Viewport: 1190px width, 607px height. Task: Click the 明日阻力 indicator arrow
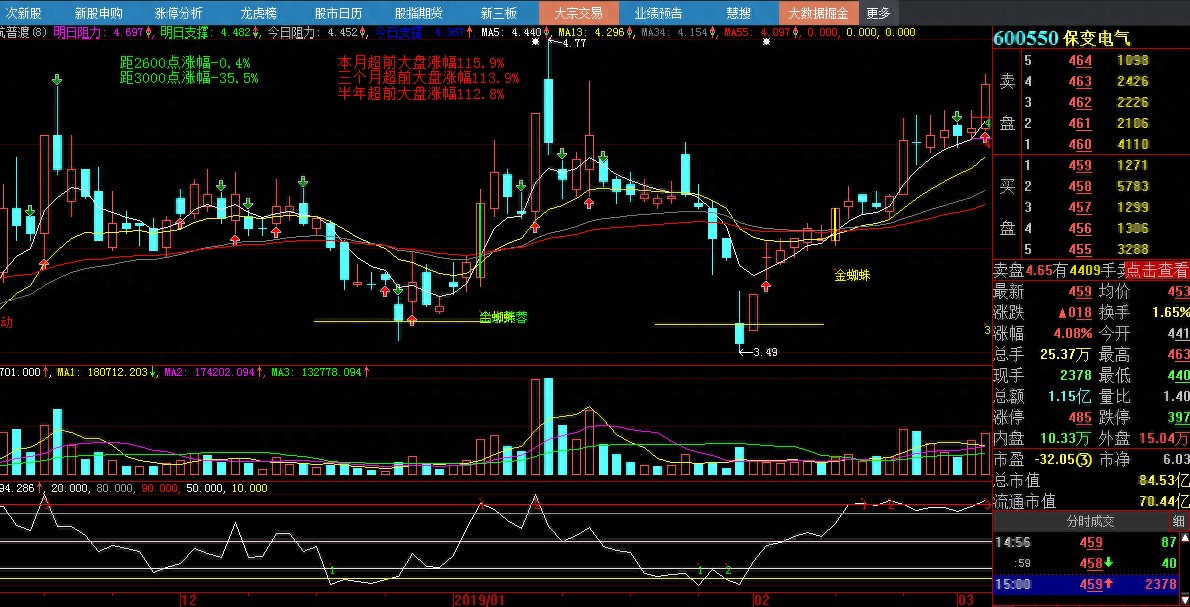[149, 33]
